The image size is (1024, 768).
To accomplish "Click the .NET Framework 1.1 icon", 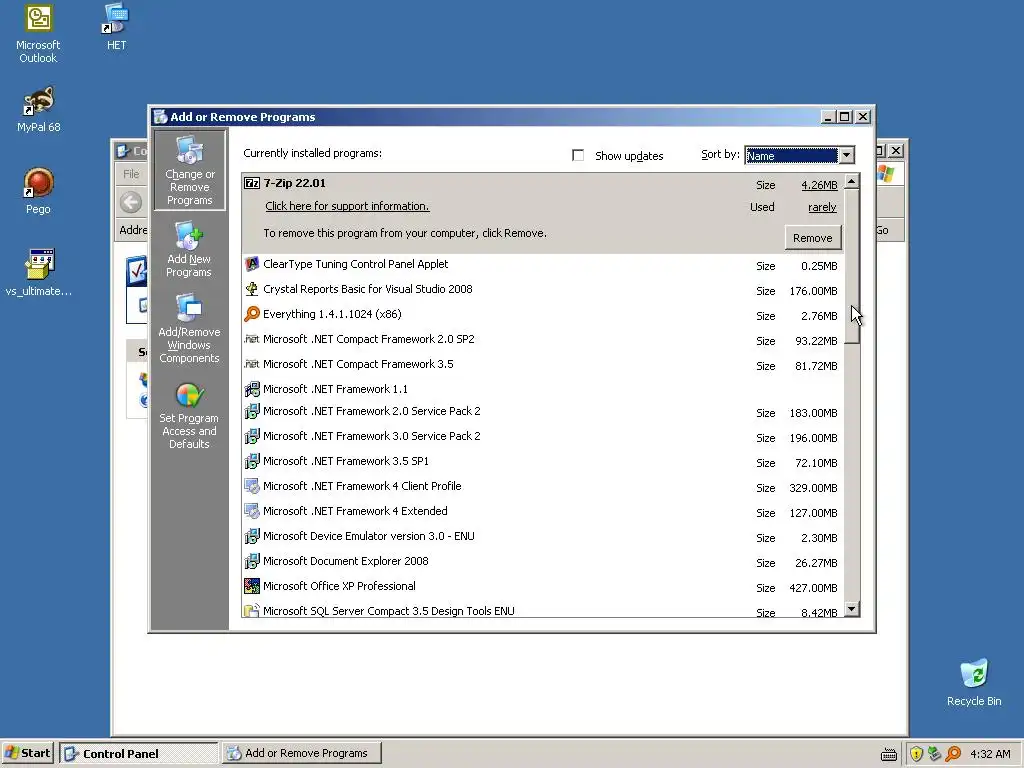I will [252, 389].
